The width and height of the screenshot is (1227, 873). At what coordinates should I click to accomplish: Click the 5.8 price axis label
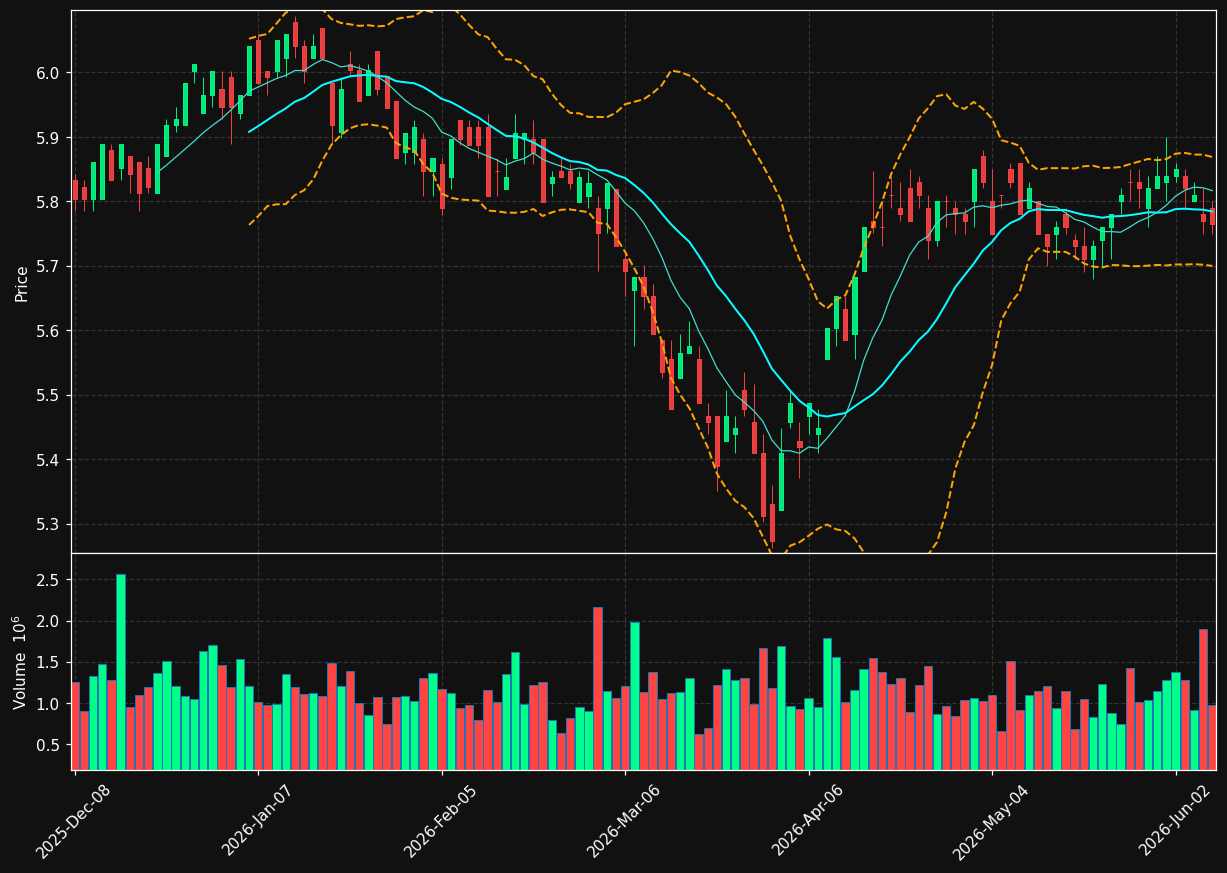point(49,202)
